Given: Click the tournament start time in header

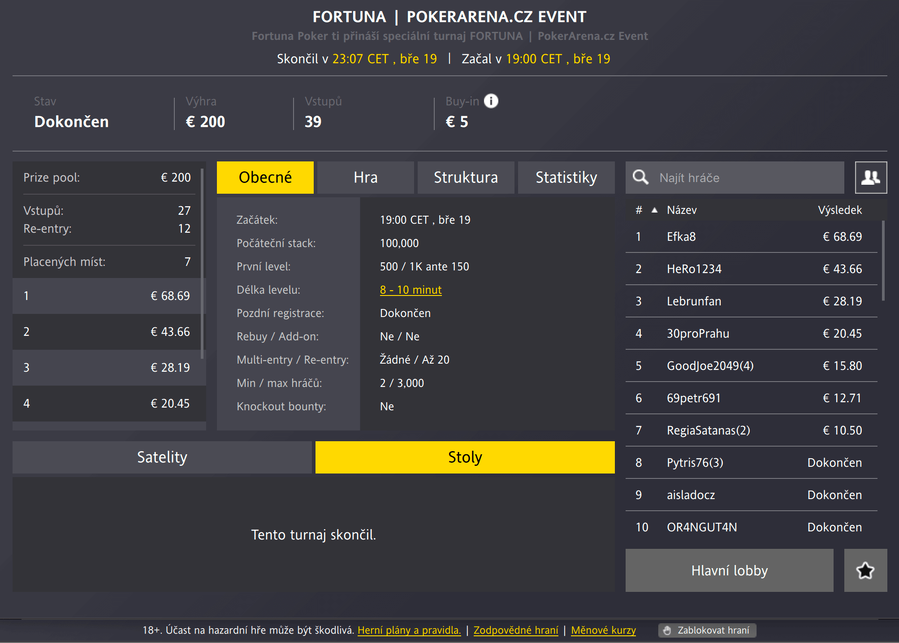Looking at the screenshot, I should point(558,59).
